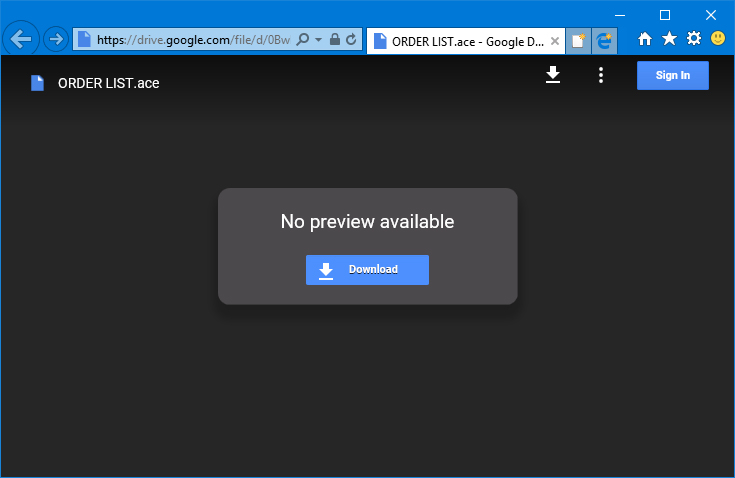Click the ORDER LIST.ace file name title
Image resolution: width=735 pixels, height=478 pixels.
(x=108, y=83)
